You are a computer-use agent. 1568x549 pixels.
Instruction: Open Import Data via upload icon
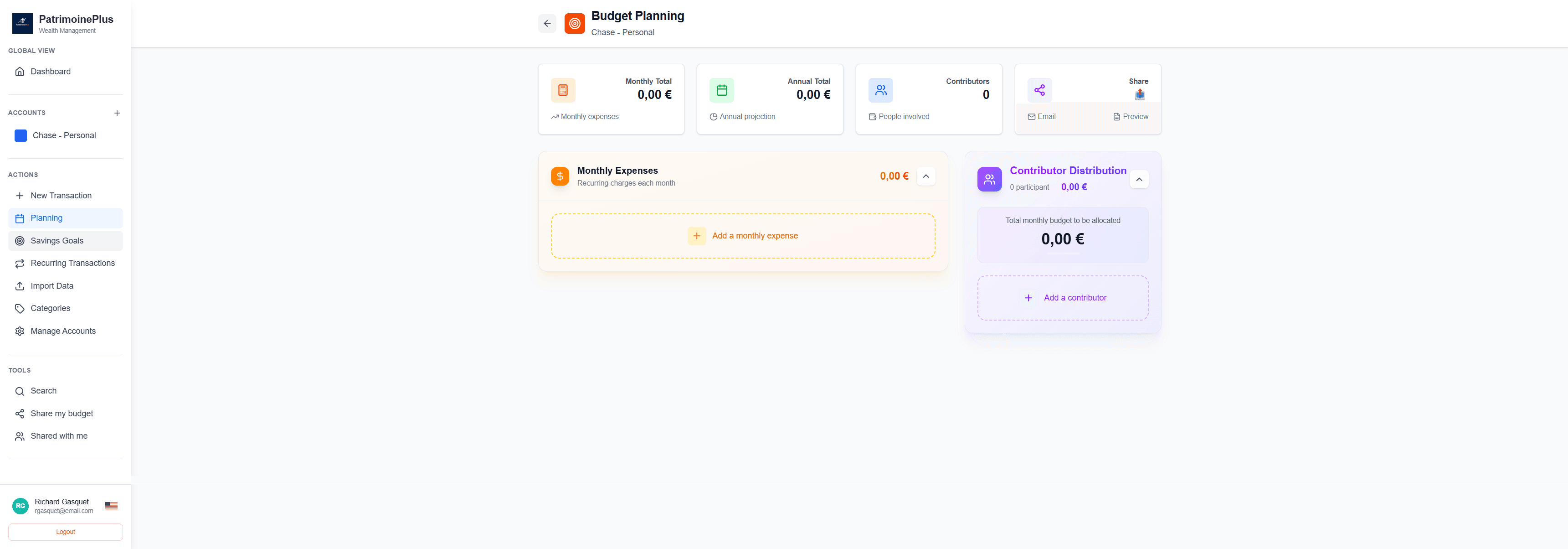click(20, 285)
